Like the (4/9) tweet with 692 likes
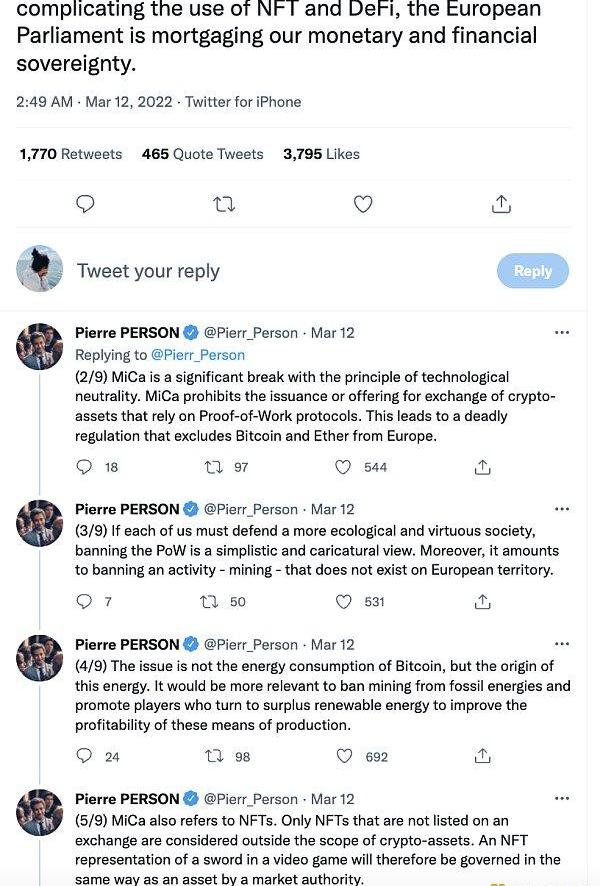The height and width of the screenshot is (886, 600). (344, 756)
